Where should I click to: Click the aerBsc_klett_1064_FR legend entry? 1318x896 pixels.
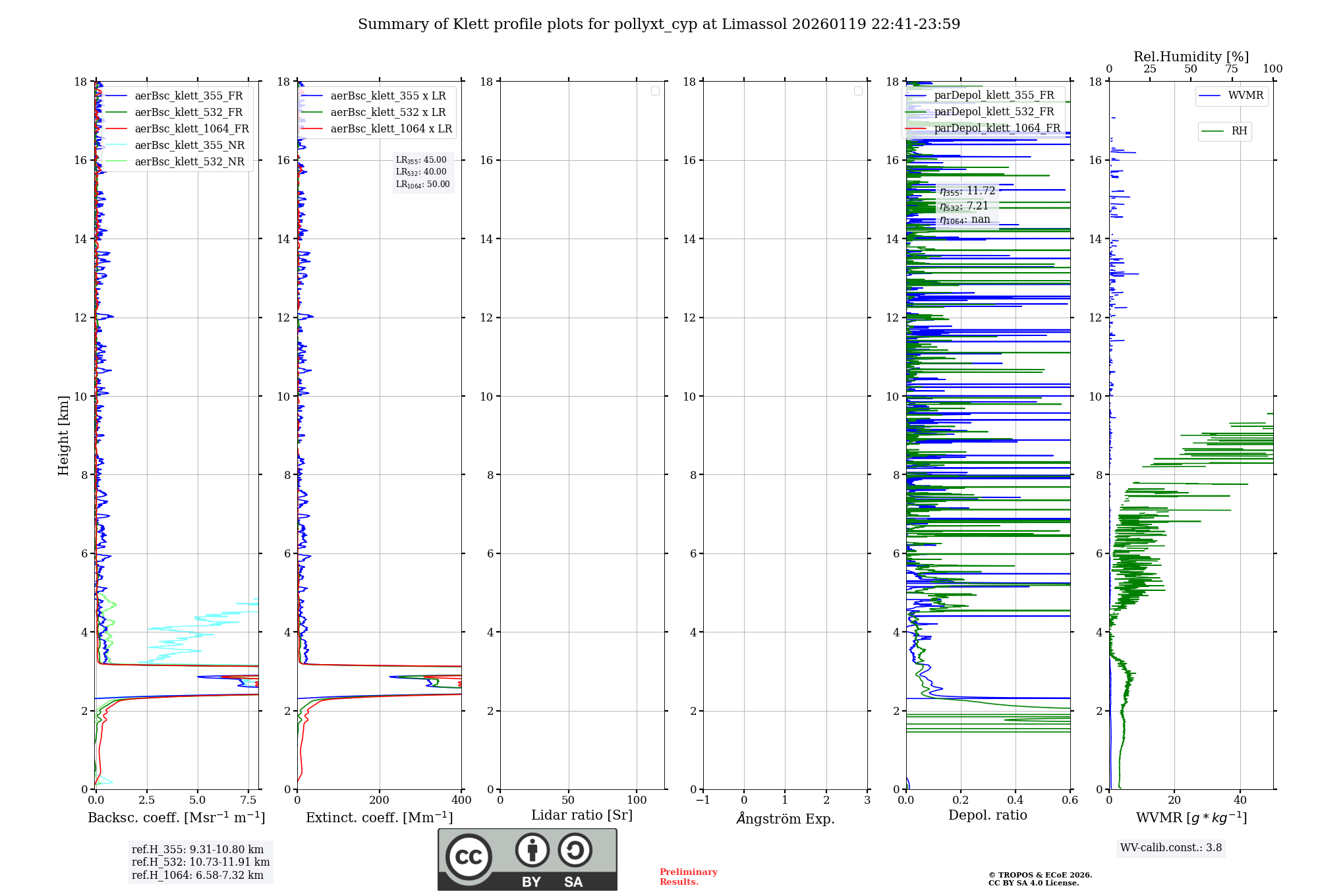click(191, 129)
